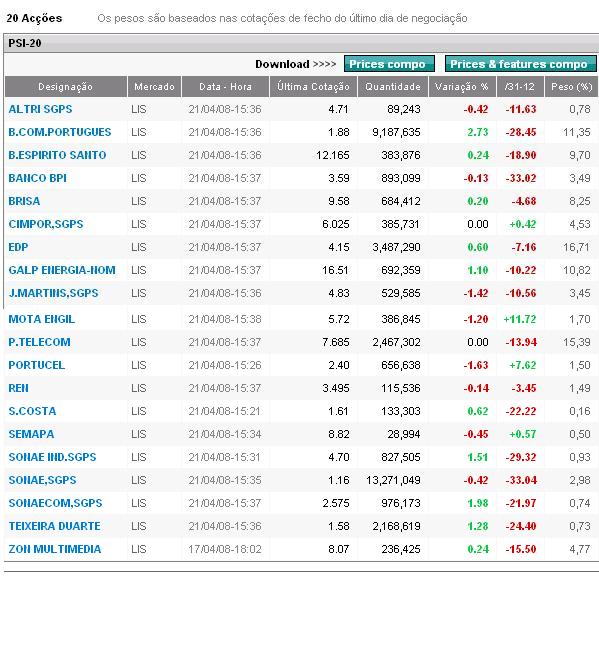599x667 pixels.
Task: Download the Prices compo file
Action: pyautogui.click(x=389, y=64)
